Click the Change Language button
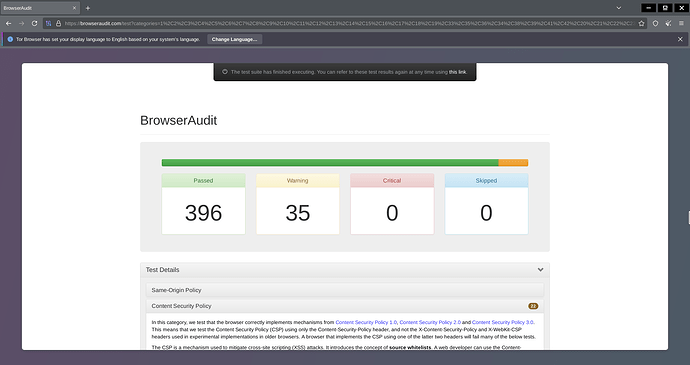The image size is (690, 365). click(235, 39)
